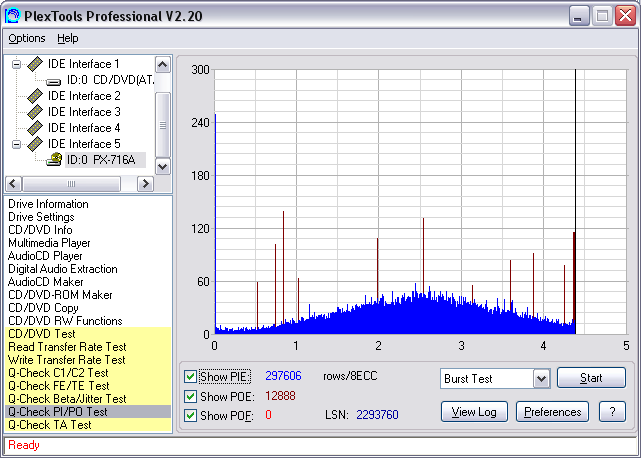Select IDE Interface 2 in tree

coord(84,96)
